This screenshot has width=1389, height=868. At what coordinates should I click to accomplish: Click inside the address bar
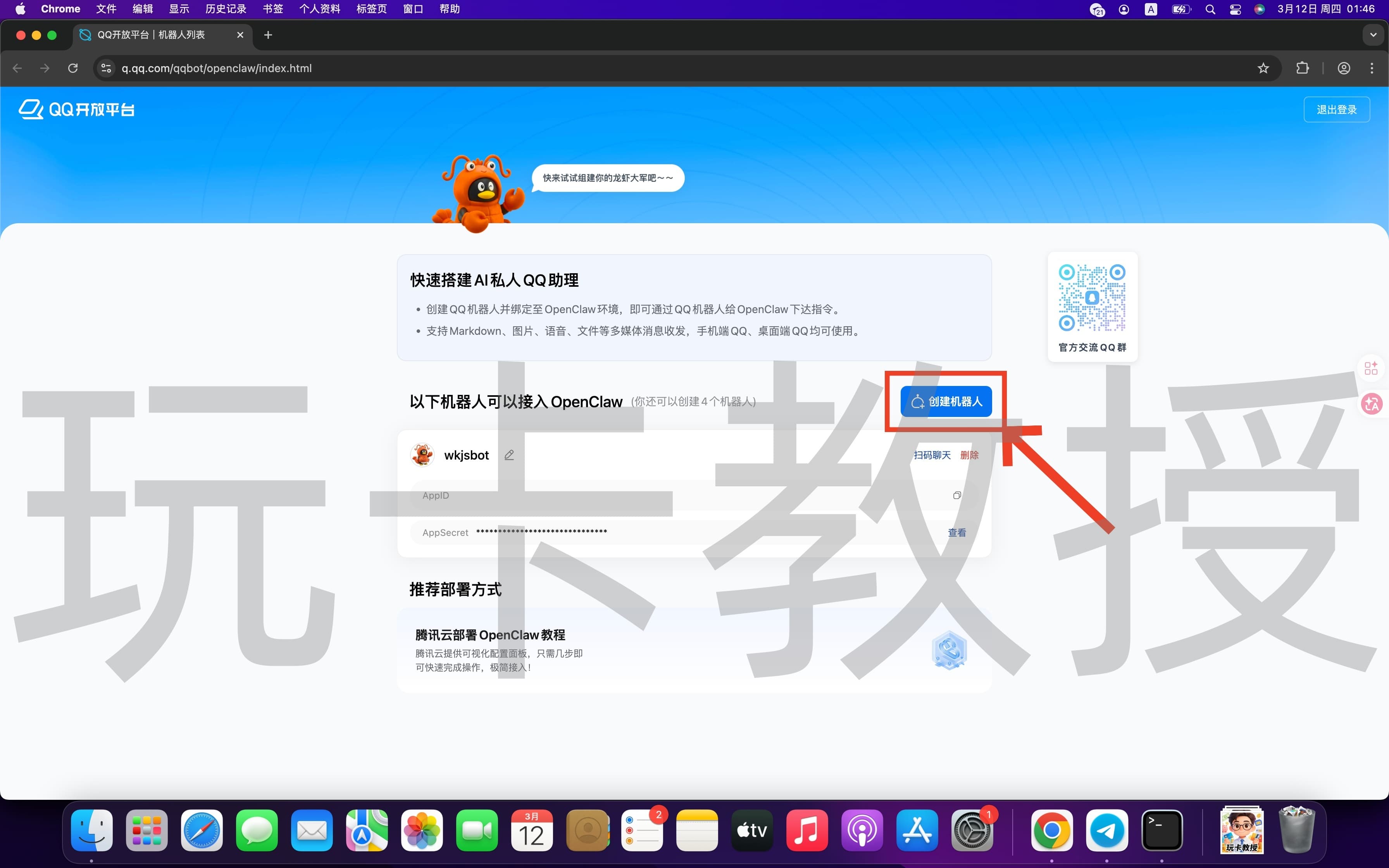pos(402,68)
